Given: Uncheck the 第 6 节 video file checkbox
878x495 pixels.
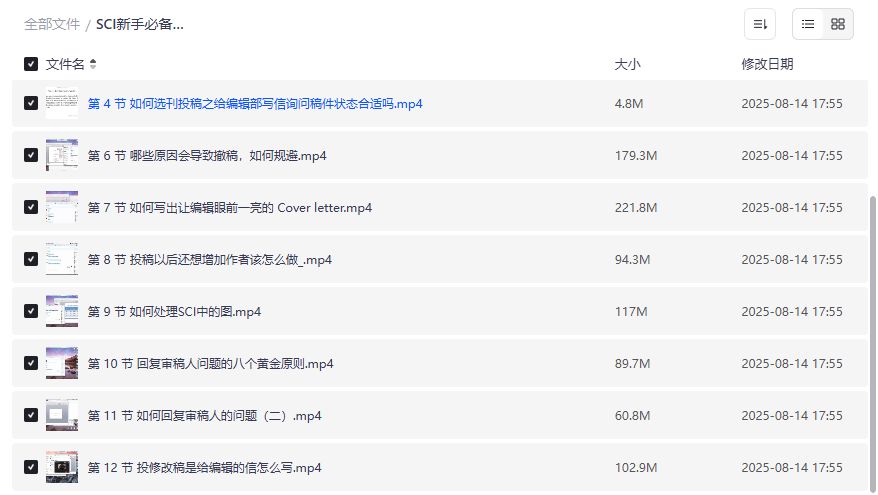Looking at the screenshot, I should [x=31, y=155].
